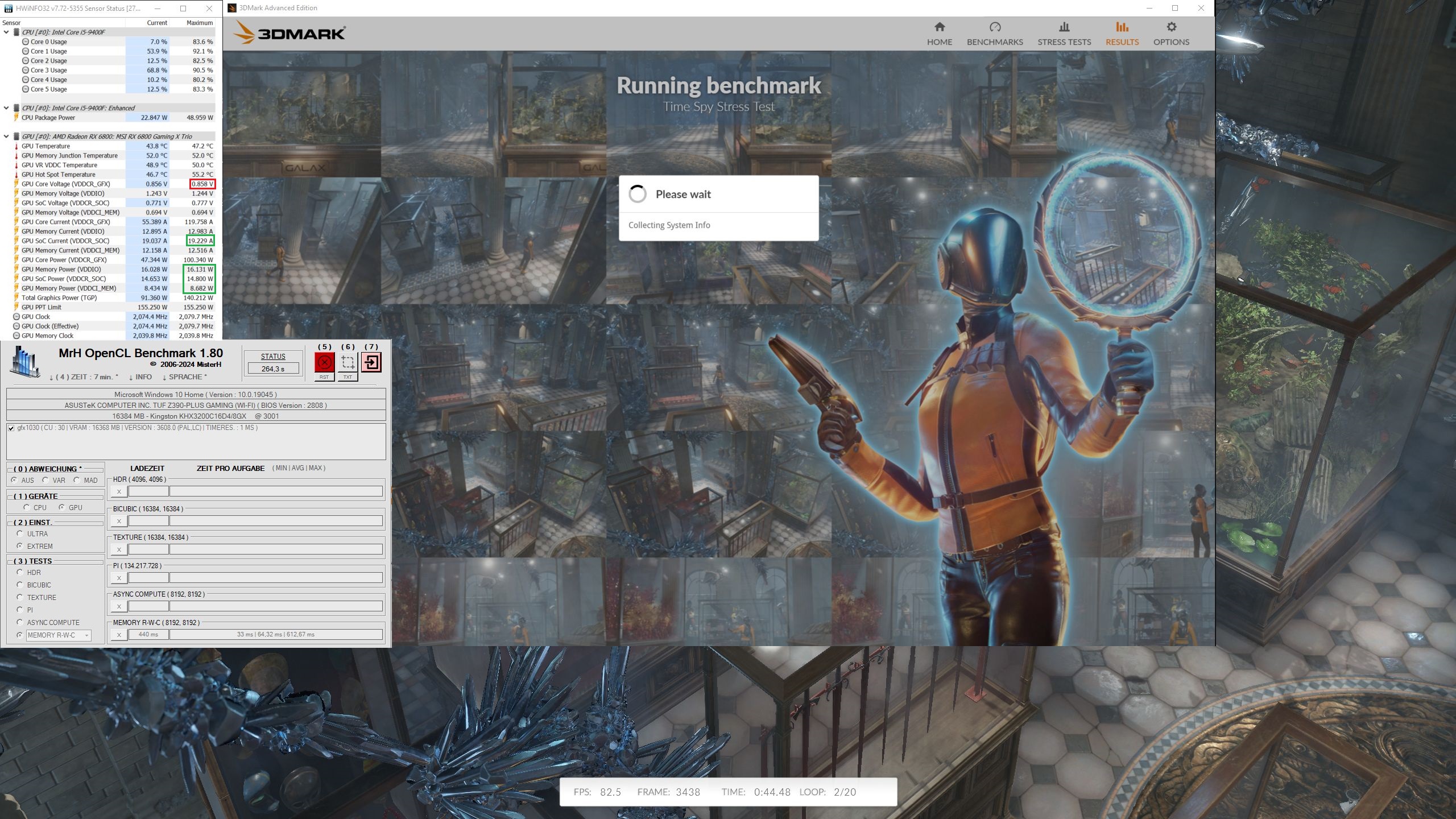This screenshot has height=819, width=1456.
Task: Collapse the Intel Core i5-9400F sensor group
Action: click(6, 32)
